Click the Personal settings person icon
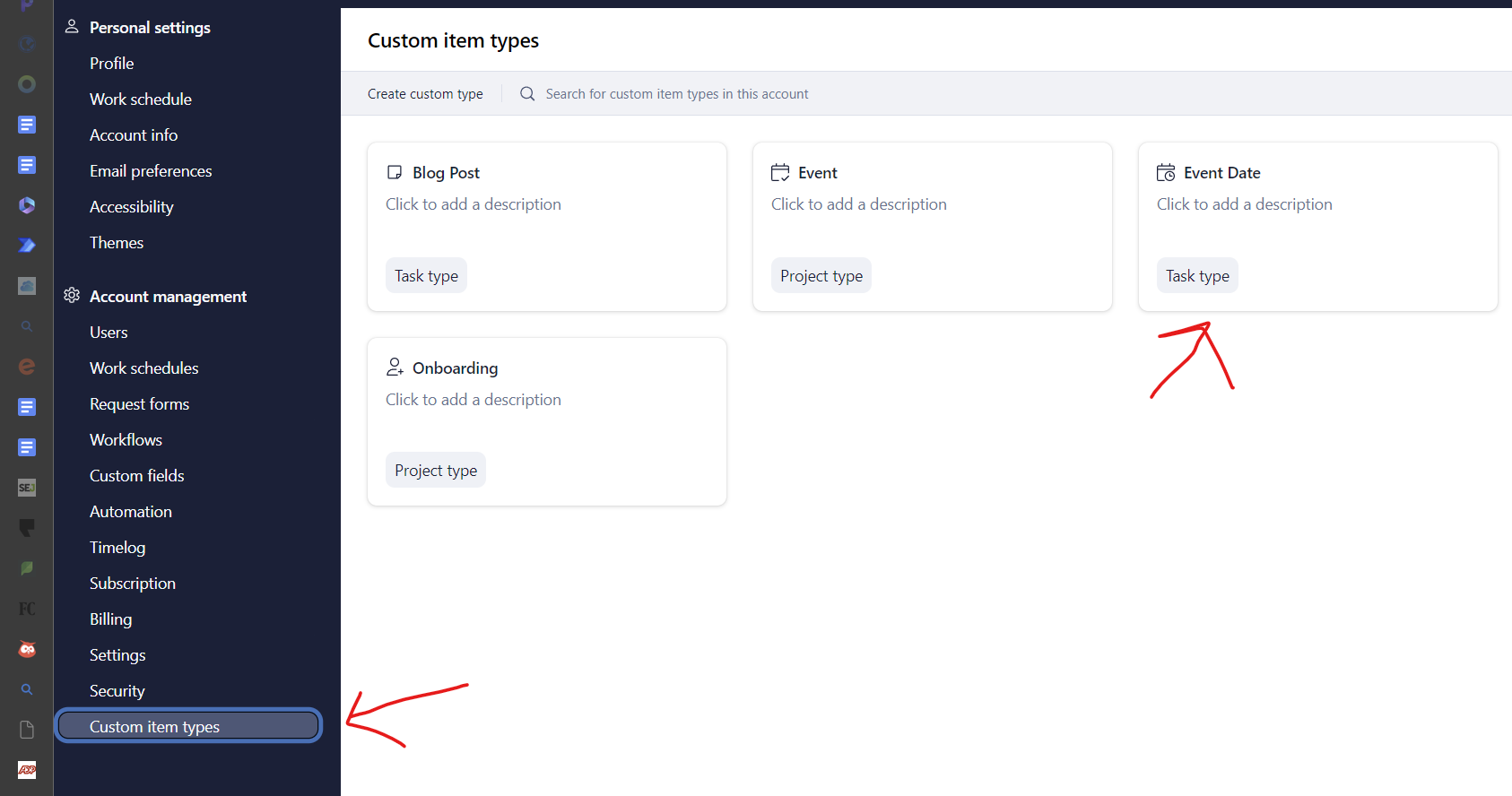The height and width of the screenshot is (796, 1512). point(72,27)
